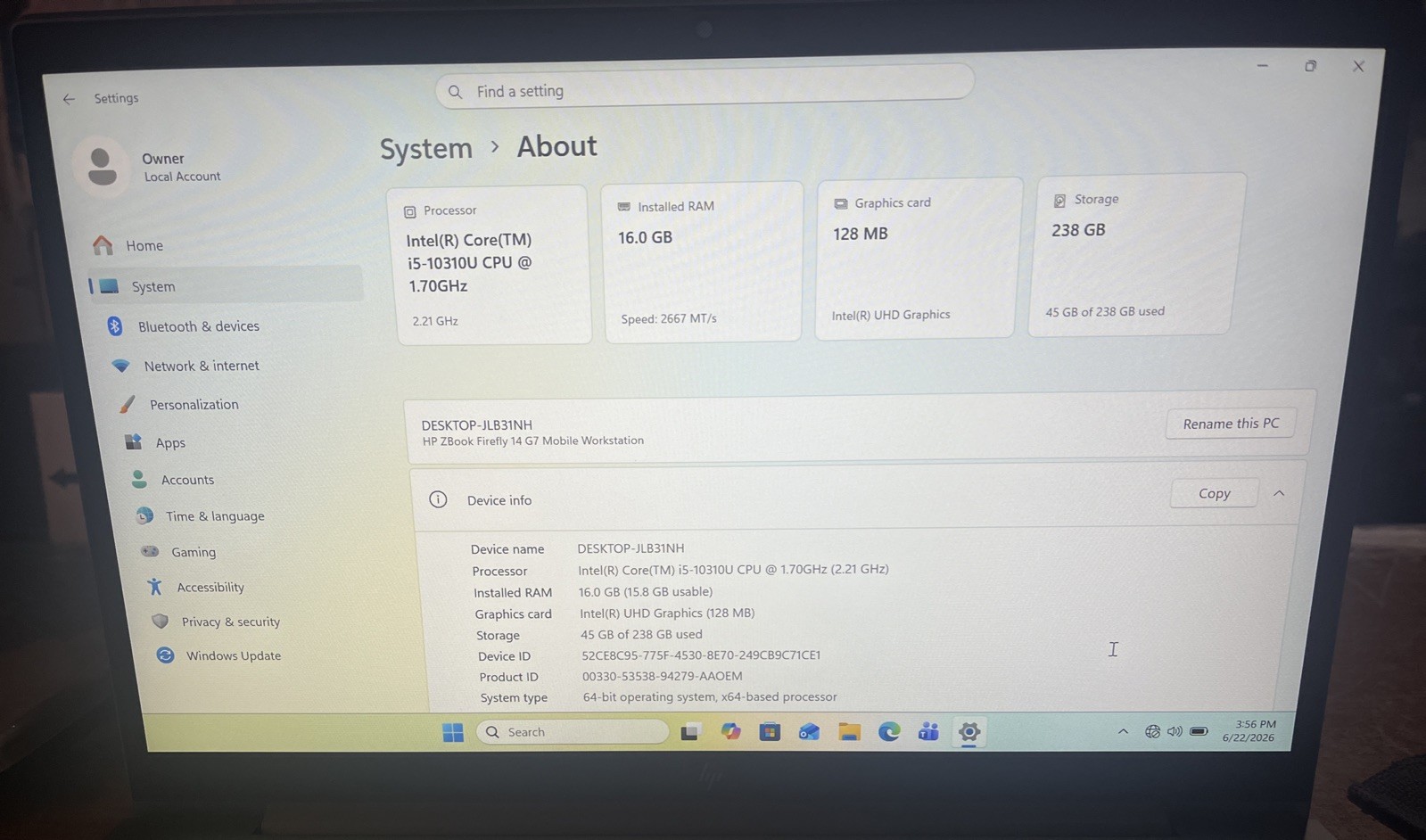Go back using the Settings back arrow
This screenshot has height=840, width=1426.
[69, 99]
